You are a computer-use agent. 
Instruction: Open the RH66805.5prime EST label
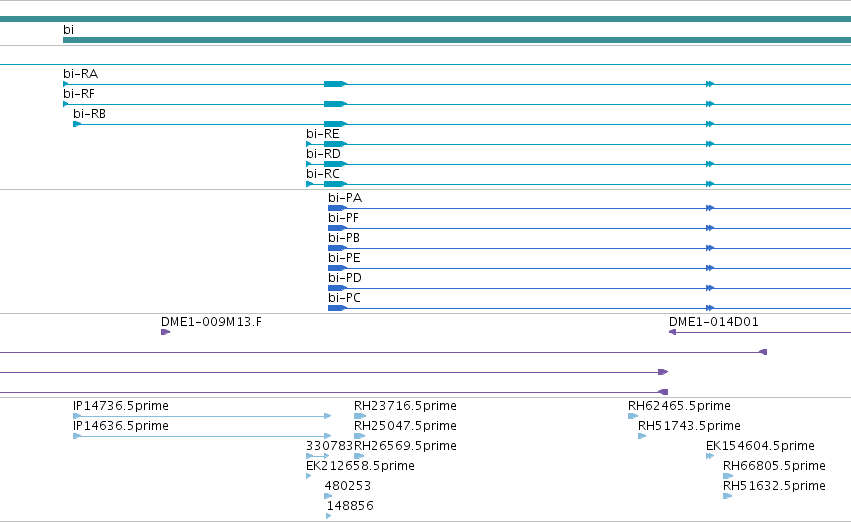coord(774,467)
